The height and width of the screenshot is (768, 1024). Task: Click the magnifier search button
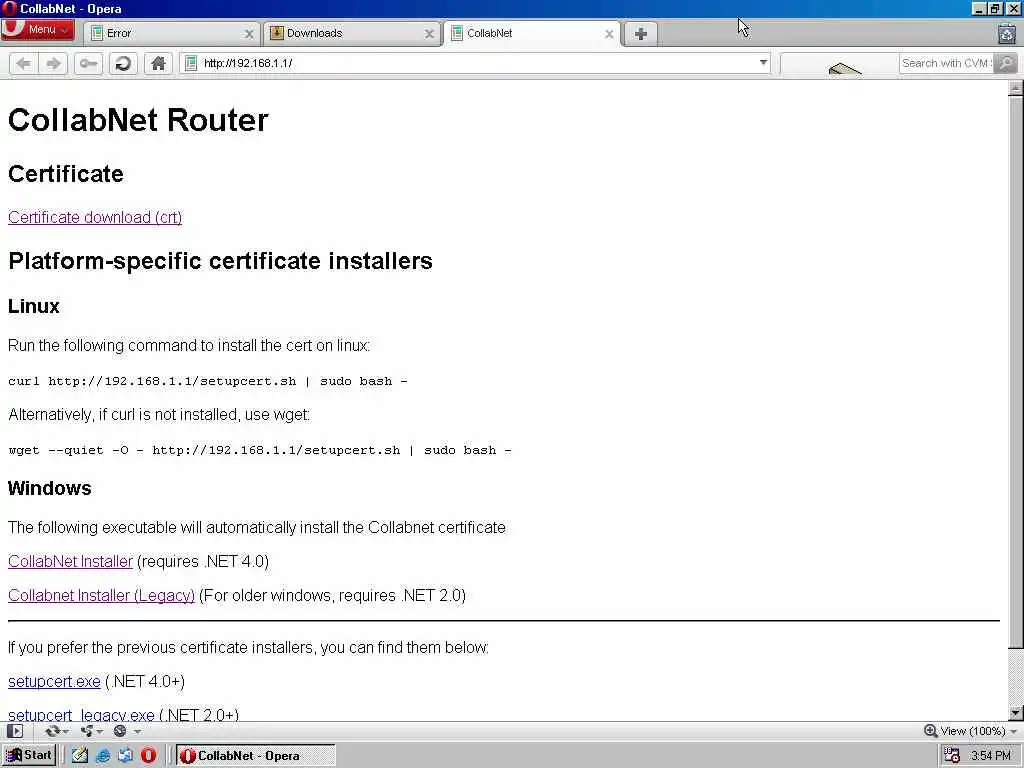pos(1006,63)
